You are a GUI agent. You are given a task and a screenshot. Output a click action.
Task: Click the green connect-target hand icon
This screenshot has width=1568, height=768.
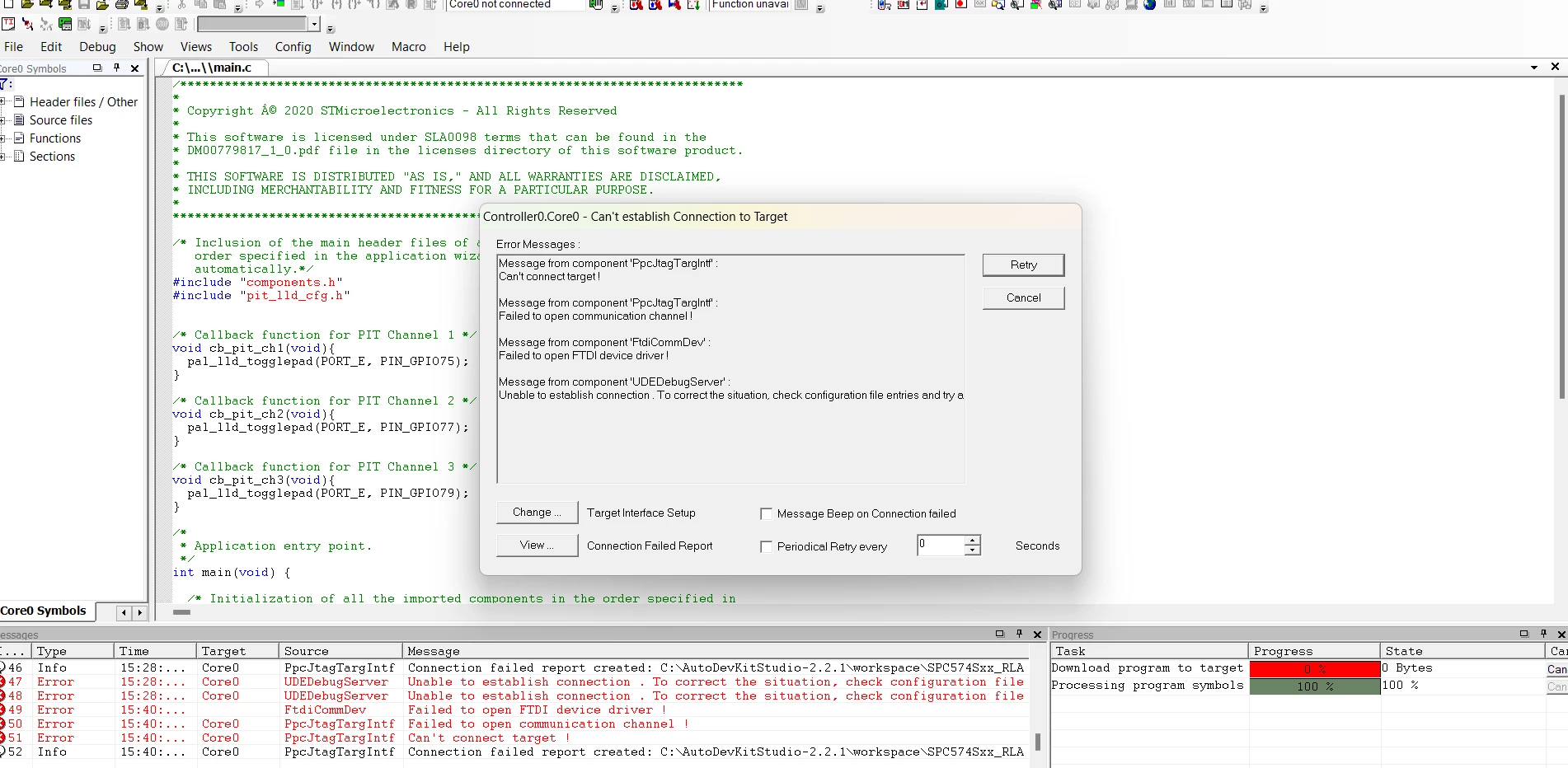(596, 4)
